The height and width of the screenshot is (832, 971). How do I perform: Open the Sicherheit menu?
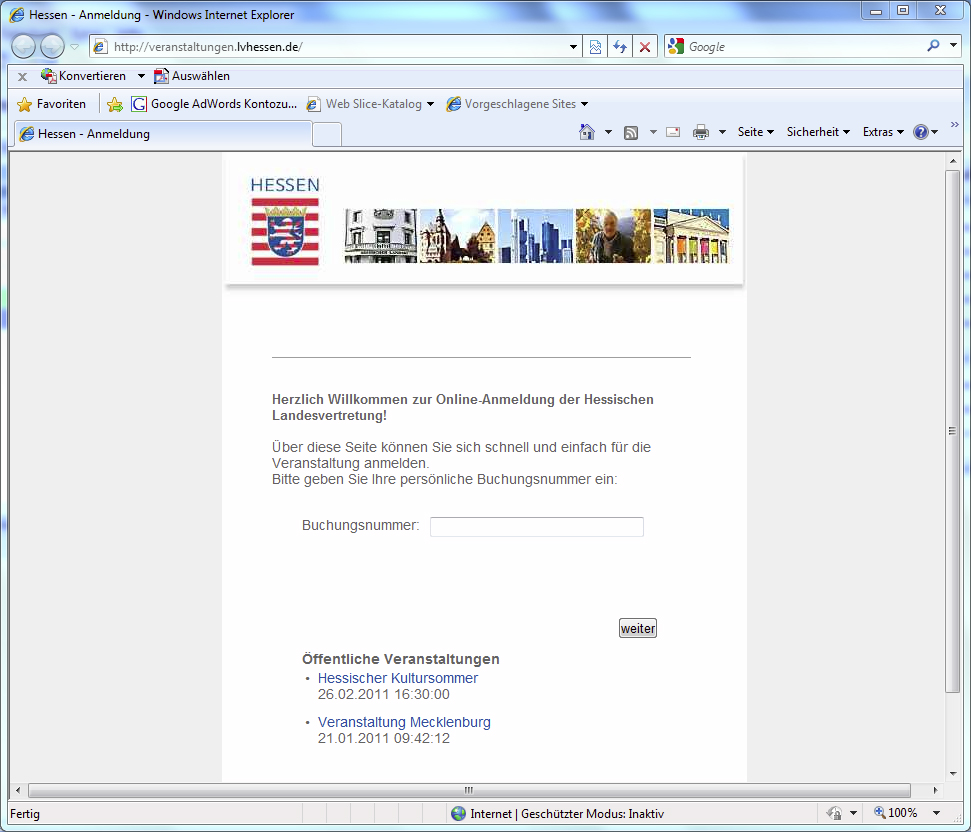[x=817, y=132]
